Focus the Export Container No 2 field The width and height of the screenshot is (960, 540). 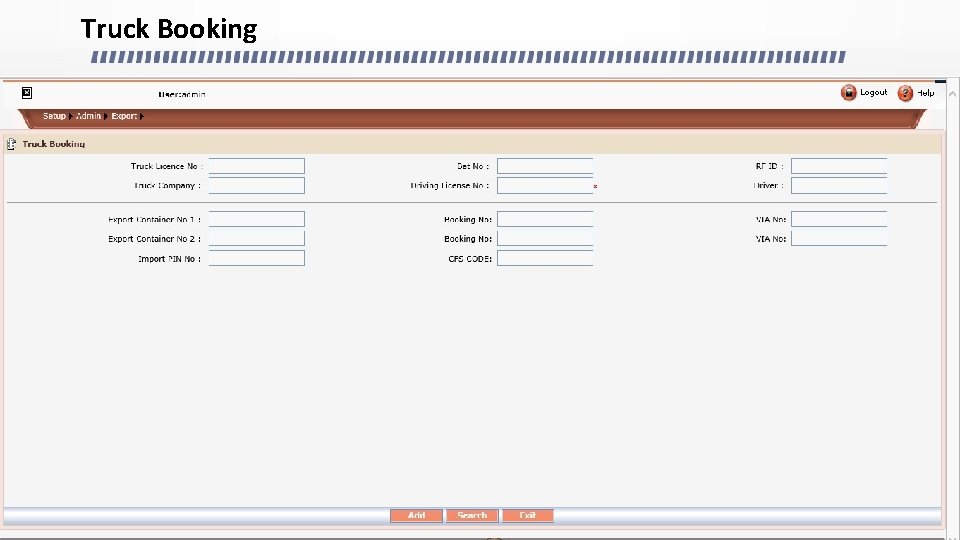(x=257, y=239)
